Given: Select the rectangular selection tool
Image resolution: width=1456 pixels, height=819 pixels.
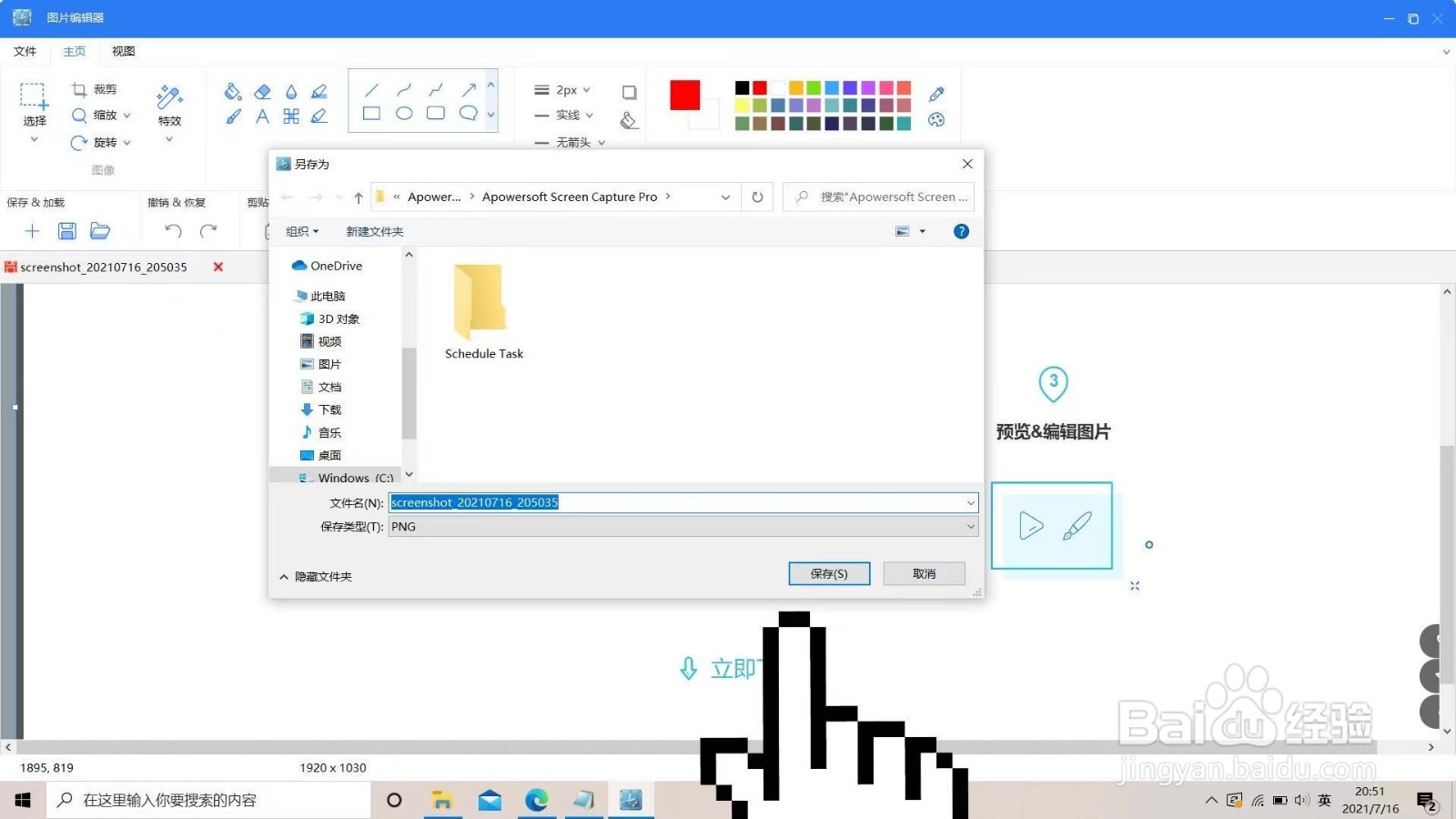Looking at the screenshot, I should [x=34, y=96].
